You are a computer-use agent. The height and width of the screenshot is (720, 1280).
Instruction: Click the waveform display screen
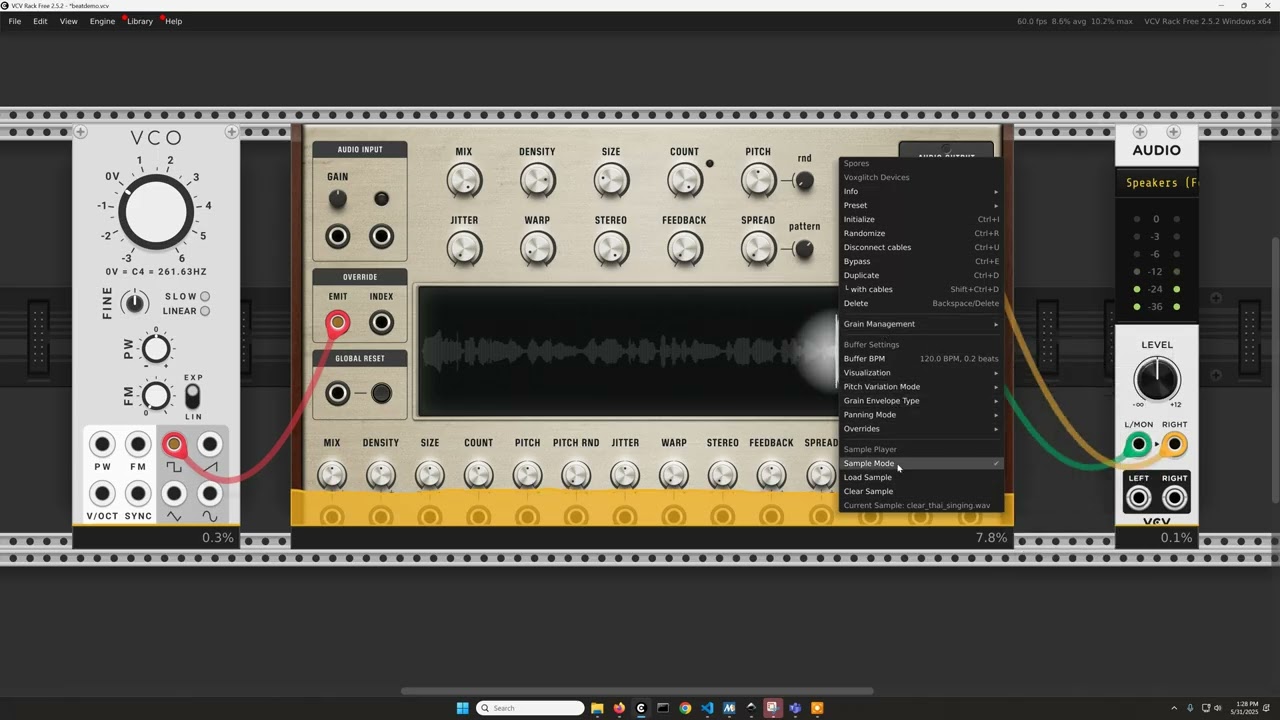tap(627, 351)
